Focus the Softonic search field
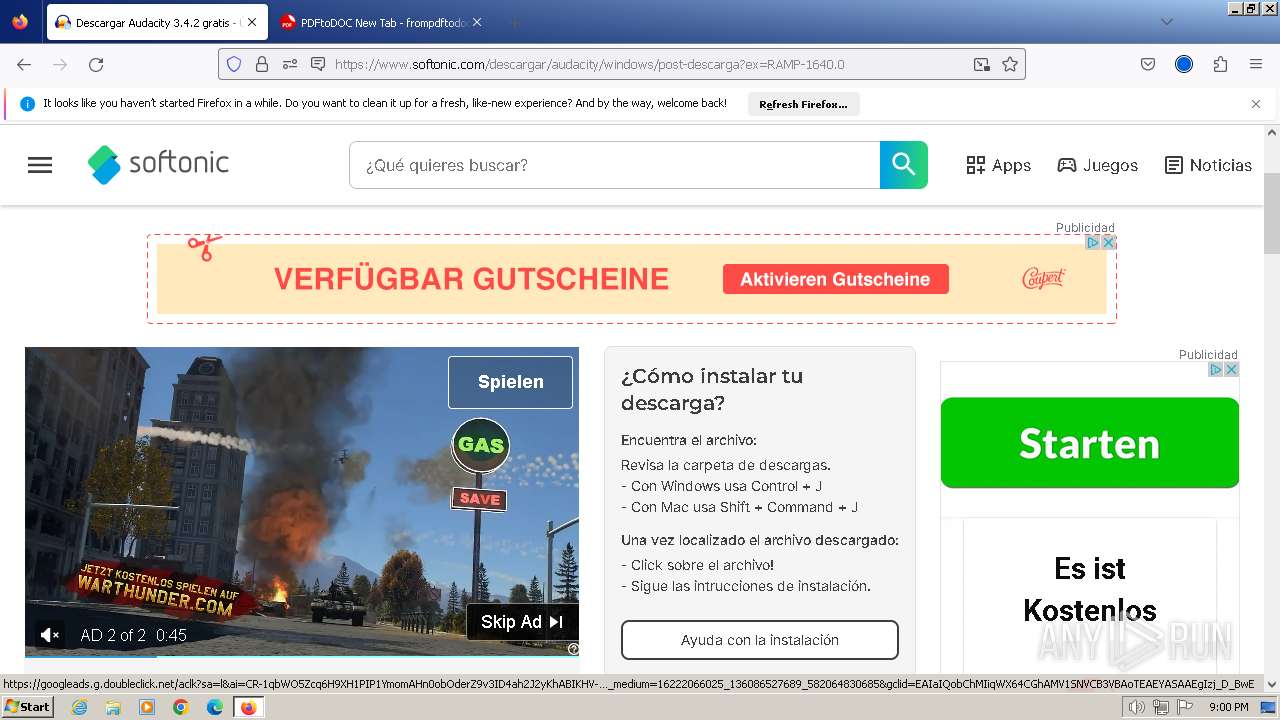This screenshot has width=1280, height=720. point(614,165)
